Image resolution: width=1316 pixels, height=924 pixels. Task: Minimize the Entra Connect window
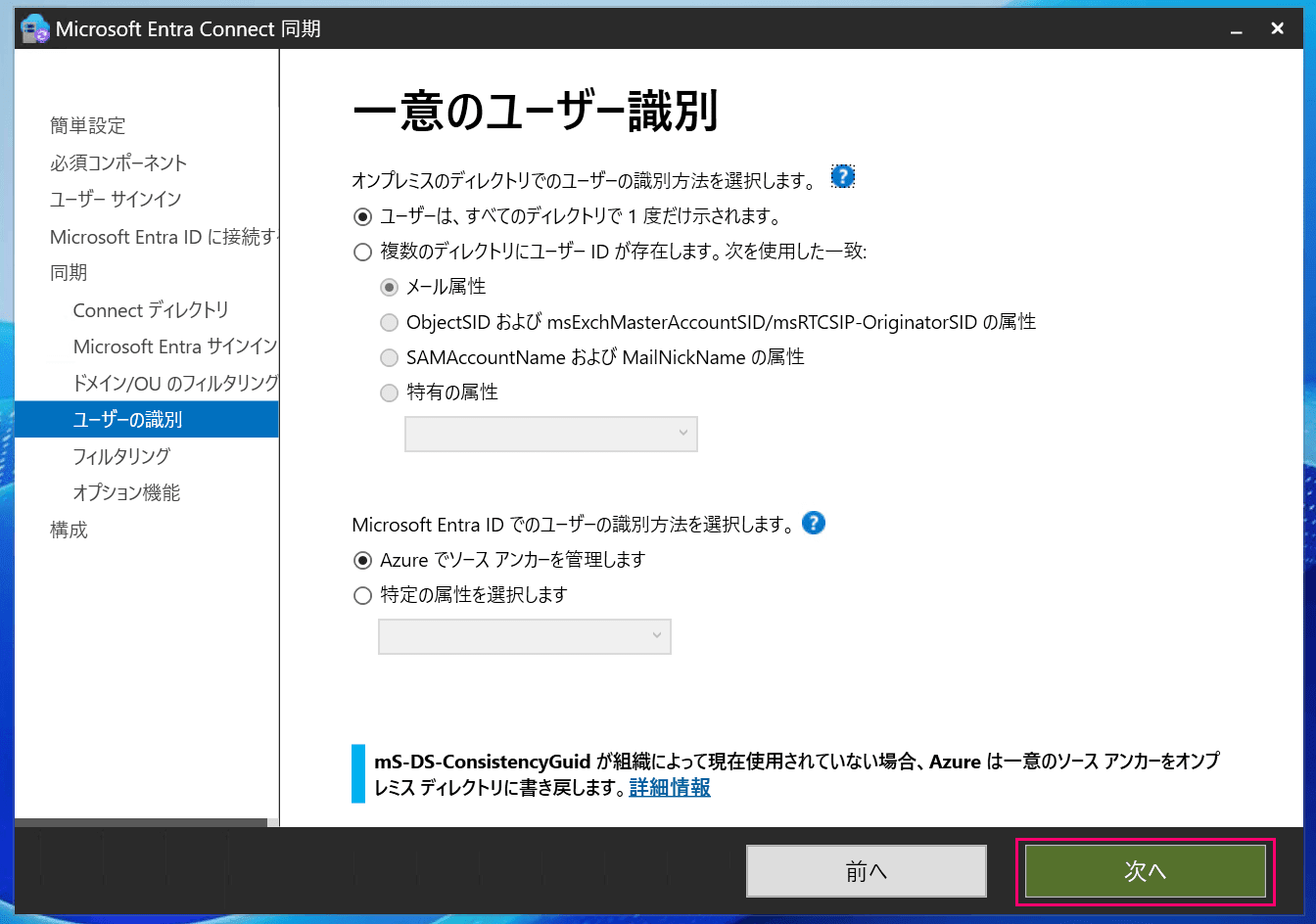coord(1237,29)
